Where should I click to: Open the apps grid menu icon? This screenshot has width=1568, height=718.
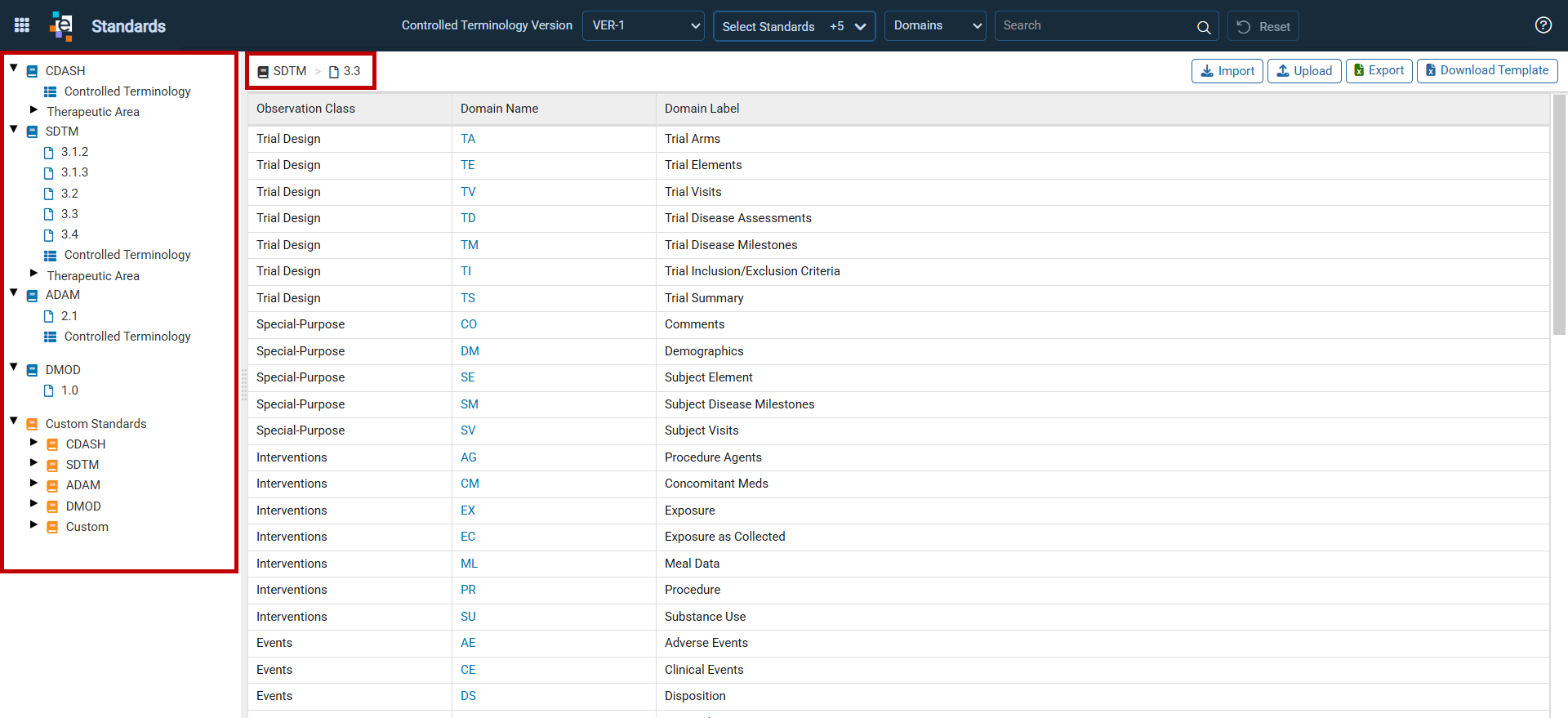(x=22, y=25)
